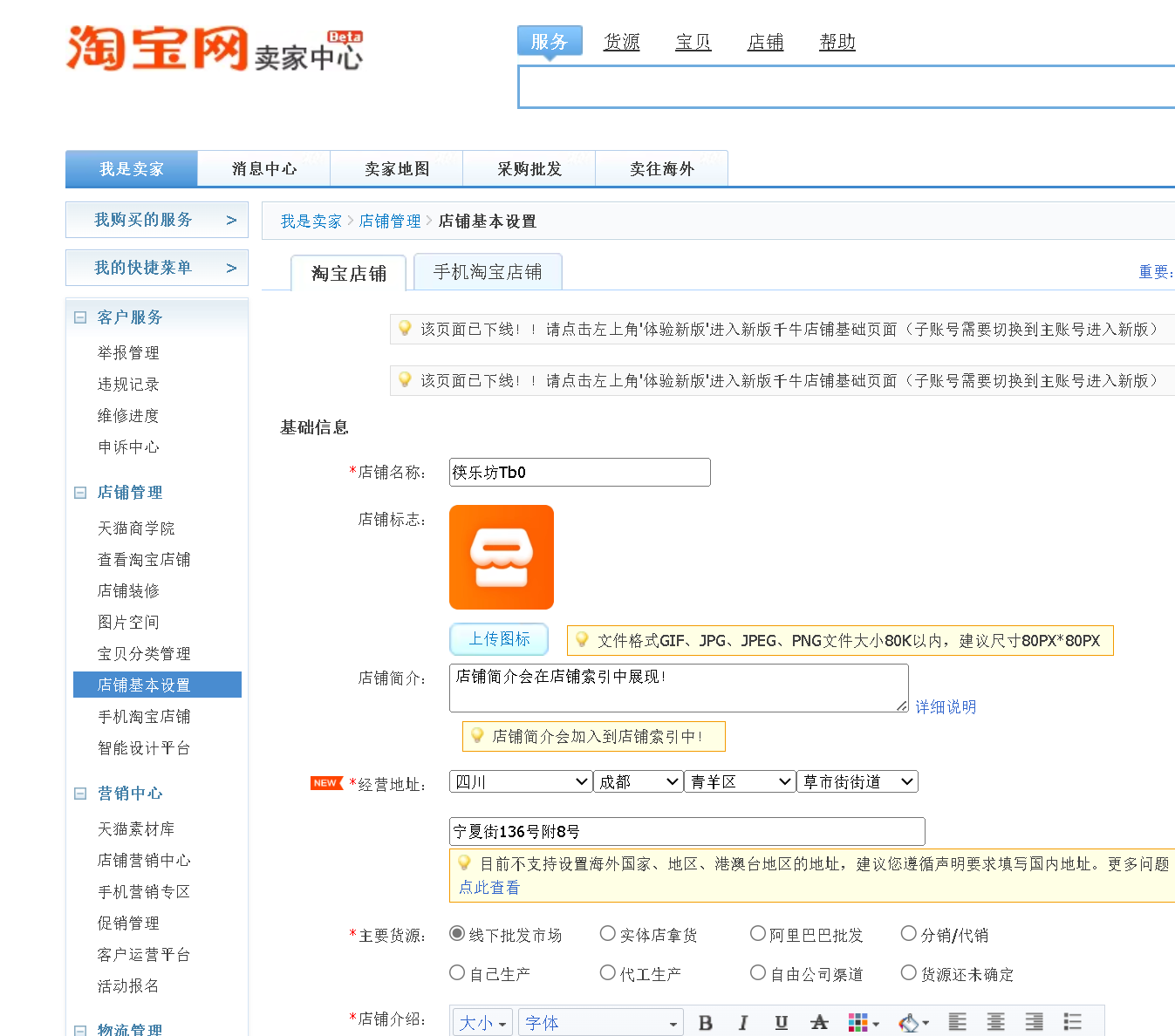Open the district dropdown showing 青羊区

click(740, 781)
